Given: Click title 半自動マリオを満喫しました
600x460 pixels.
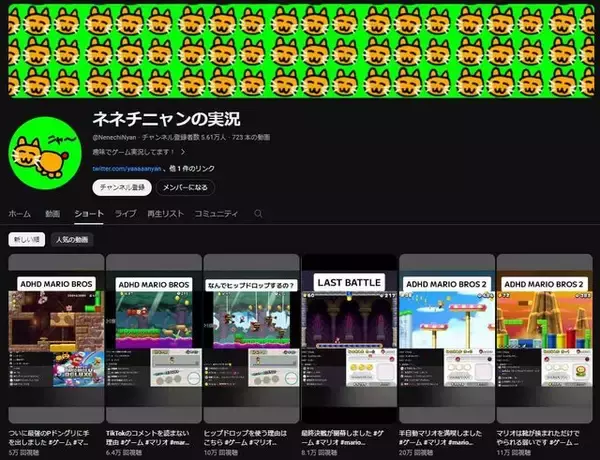Looking at the screenshot, I should [x=440, y=438].
